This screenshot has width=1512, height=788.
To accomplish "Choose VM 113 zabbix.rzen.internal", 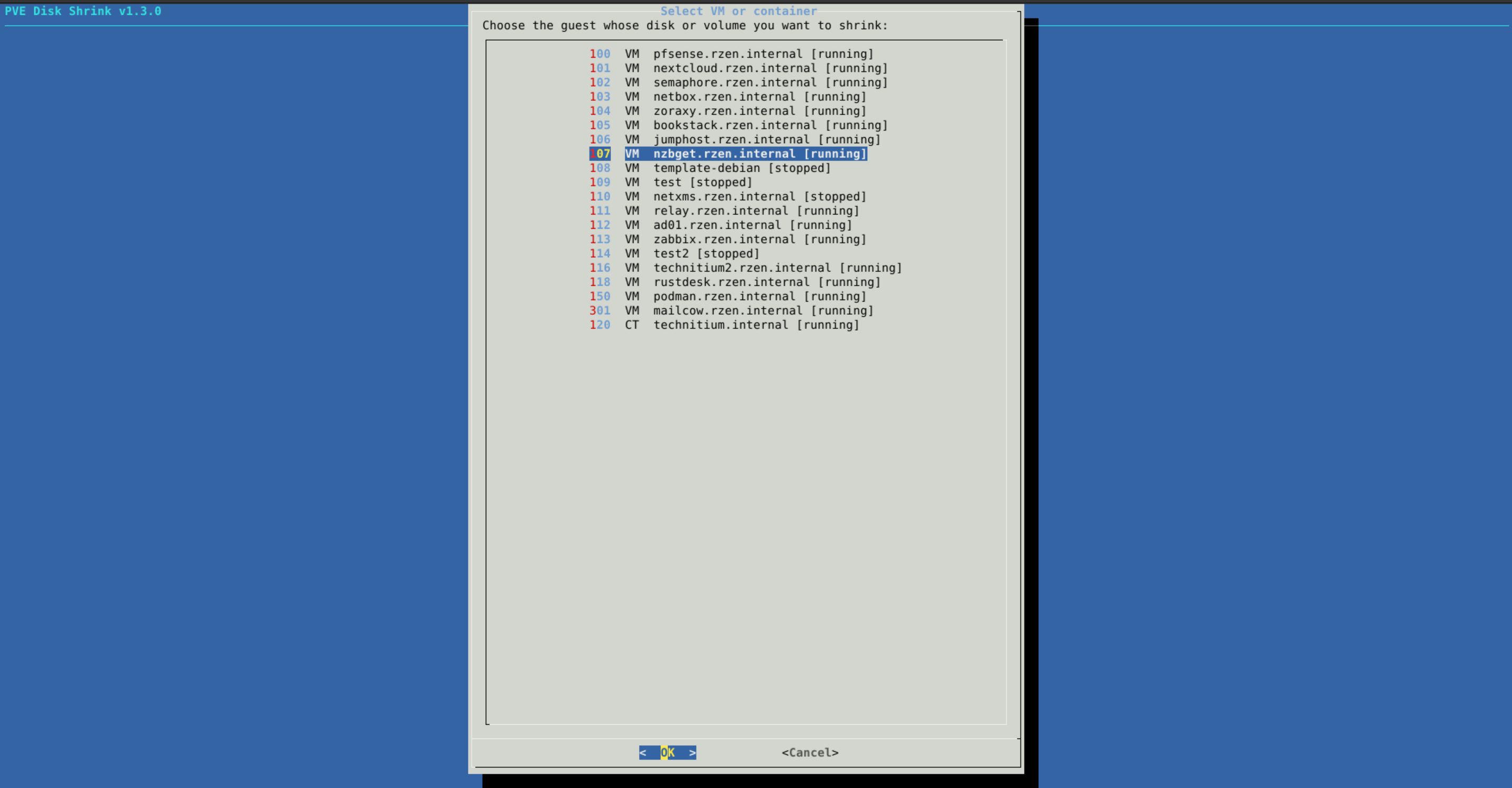I will click(x=728, y=240).
